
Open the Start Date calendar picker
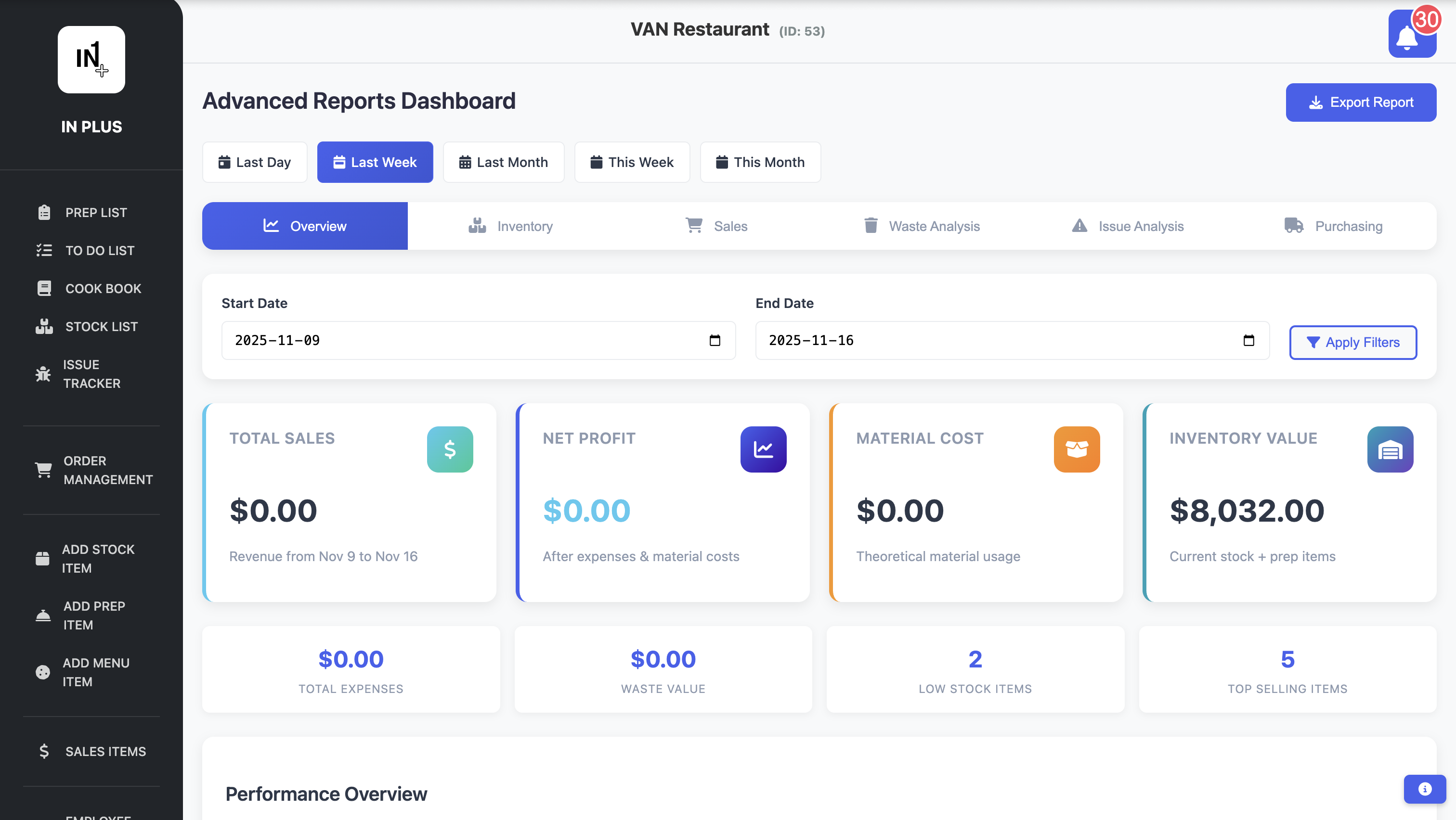(715, 340)
